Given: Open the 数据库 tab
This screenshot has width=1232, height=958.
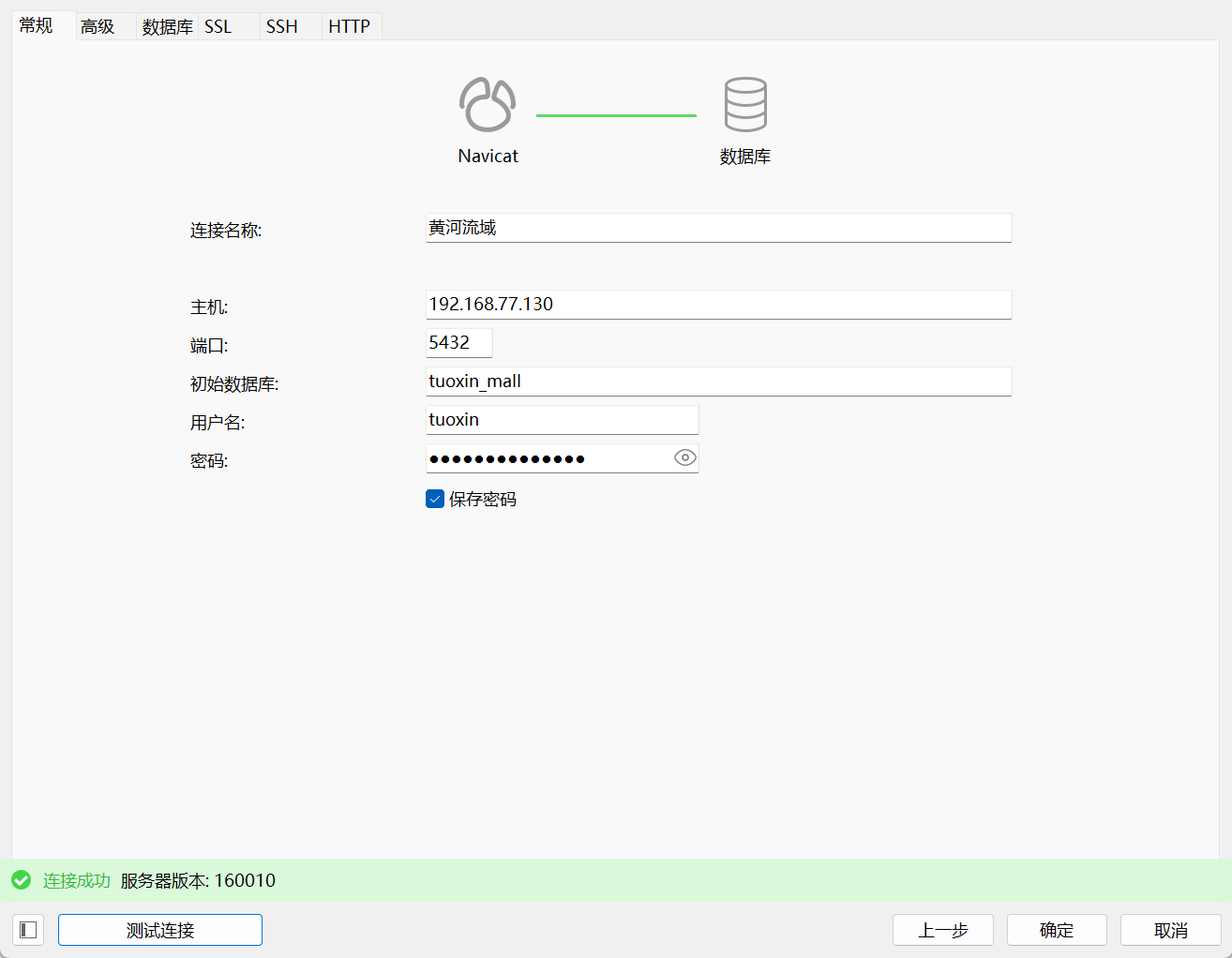Looking at the screenshot, I should click(x=167, y=26).
